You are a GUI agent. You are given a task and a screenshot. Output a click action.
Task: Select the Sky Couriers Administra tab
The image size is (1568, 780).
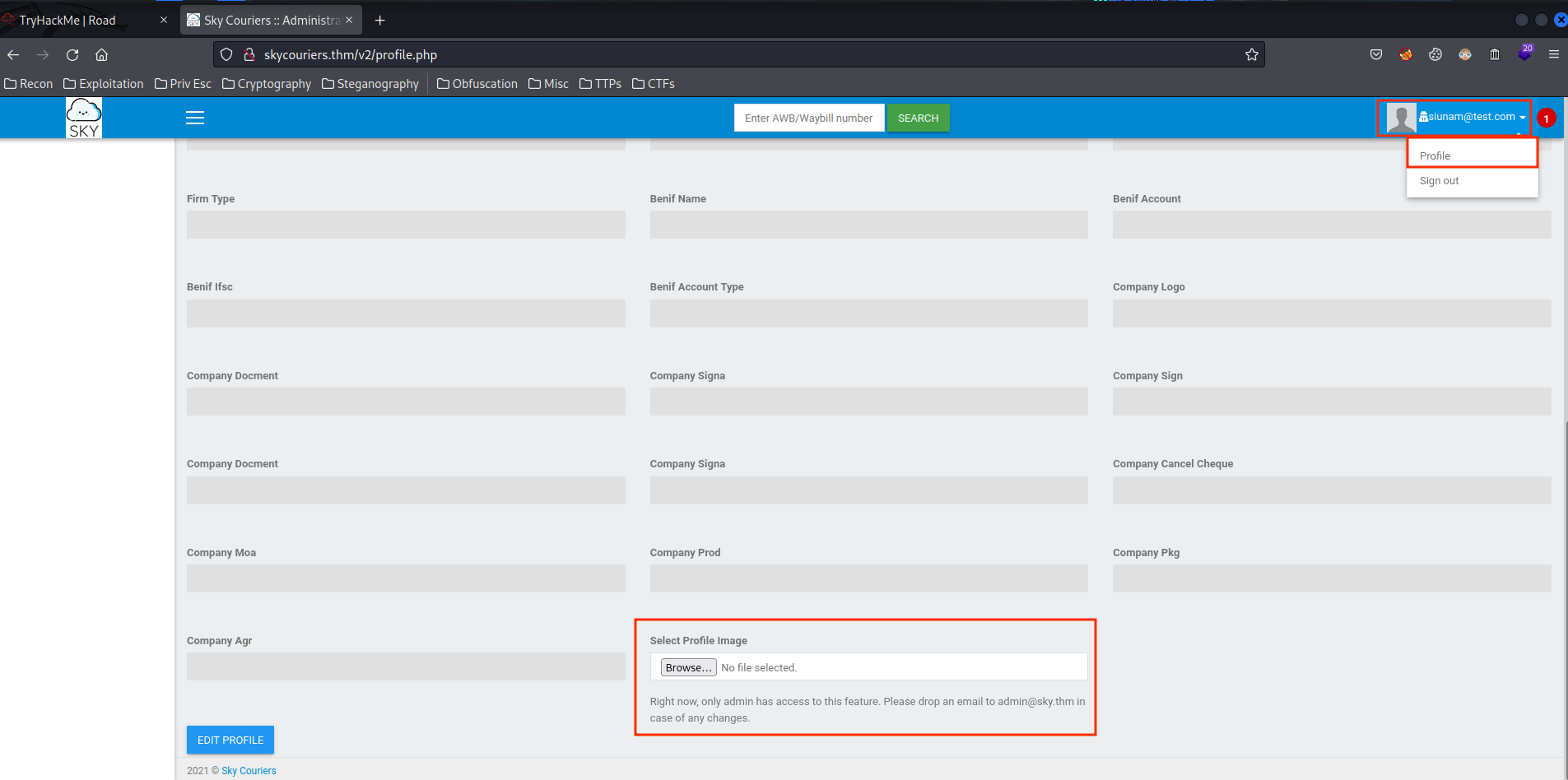click(272, 21)
